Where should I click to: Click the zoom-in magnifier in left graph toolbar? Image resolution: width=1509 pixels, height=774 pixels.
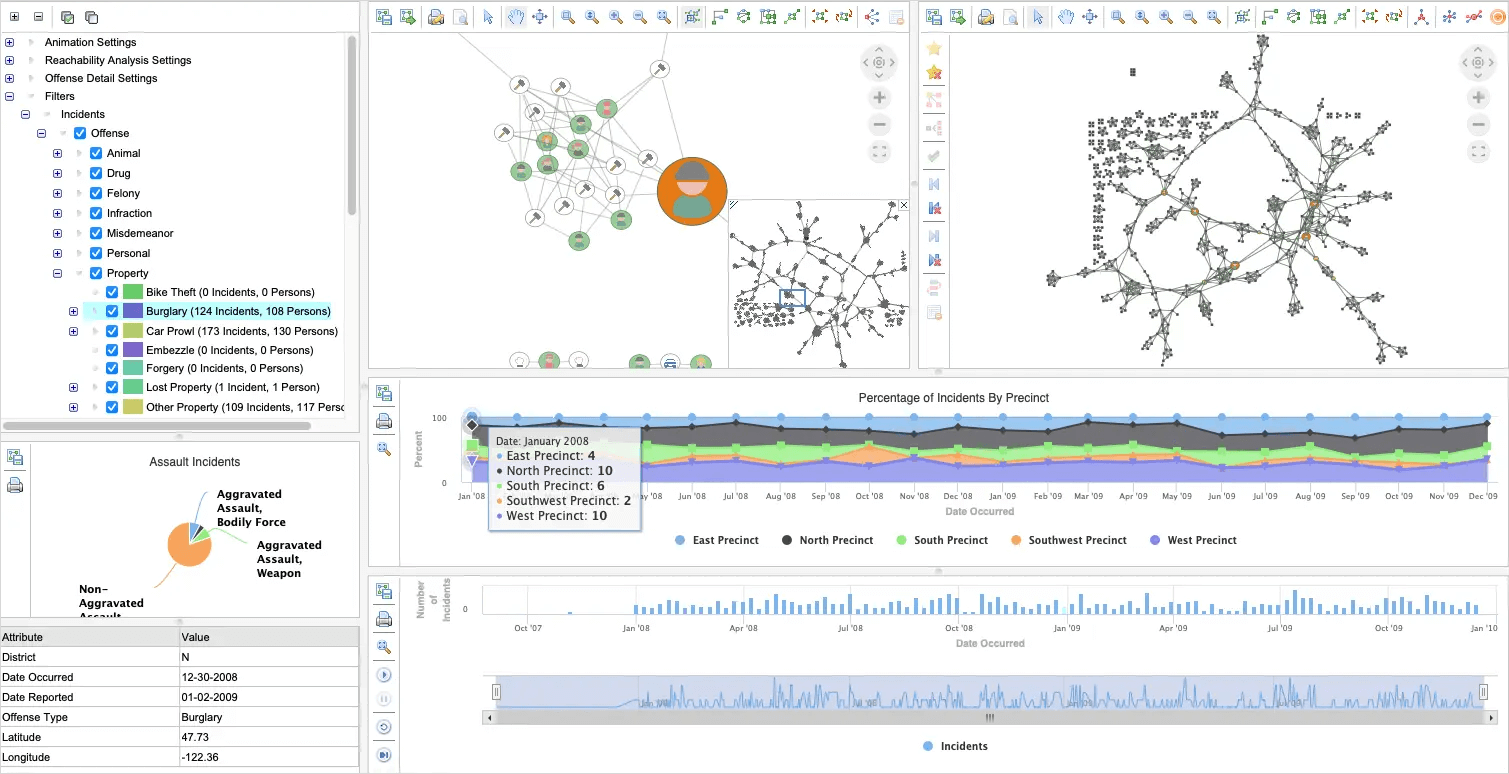pos(616,17)
